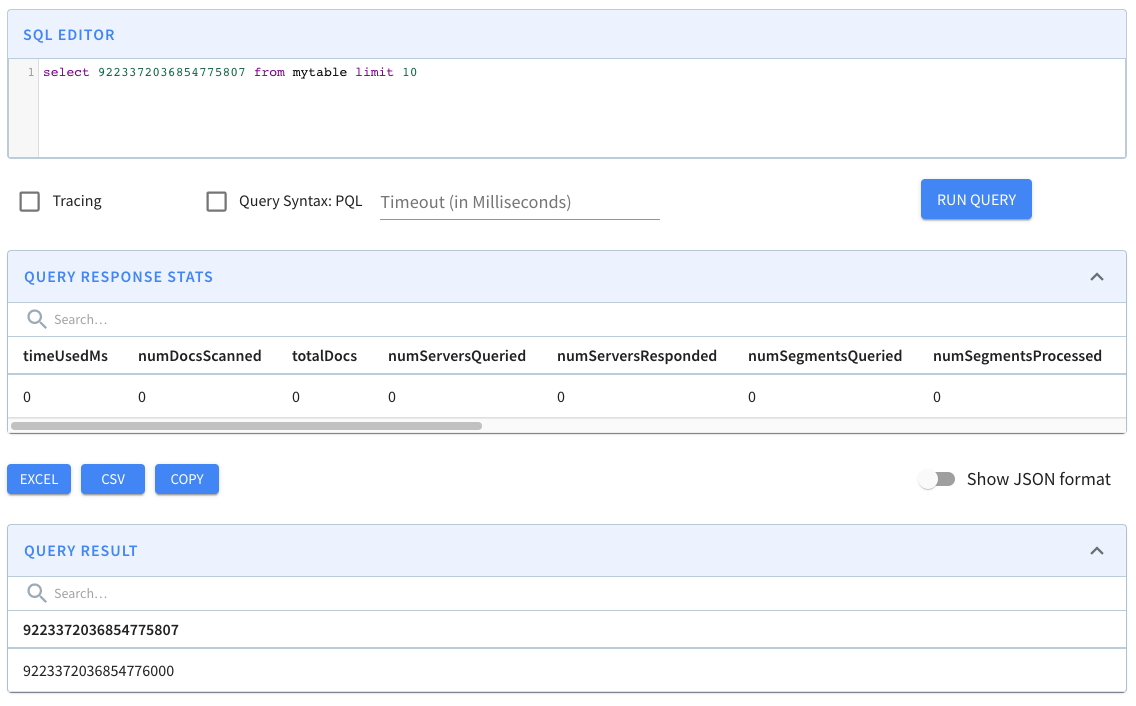1136x706 pixels.
Task: Toggle Show JSON format switch
Action: [937, 479]
